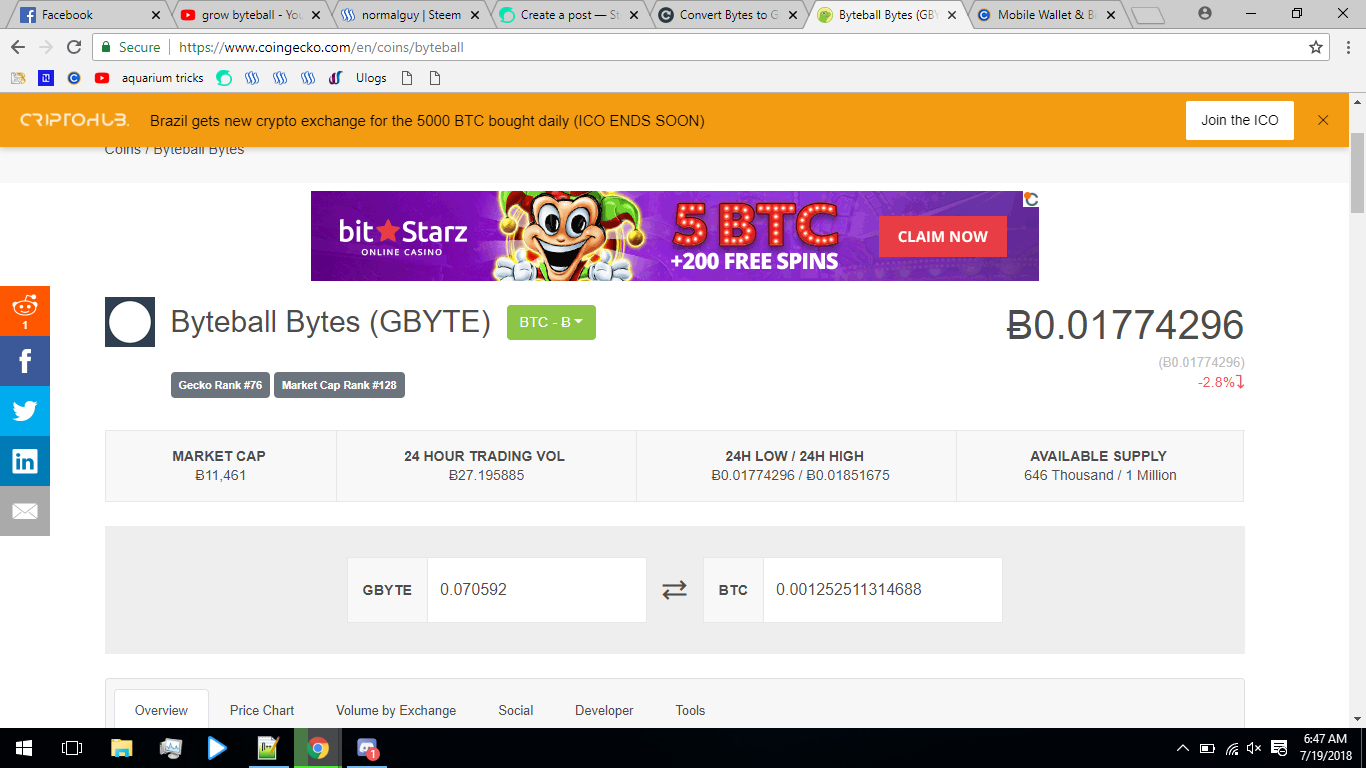Swap the GBYTE and BTC converter direction
Image resolution: width=1366 pixels, height=768 pixels.
pos(675,590)
